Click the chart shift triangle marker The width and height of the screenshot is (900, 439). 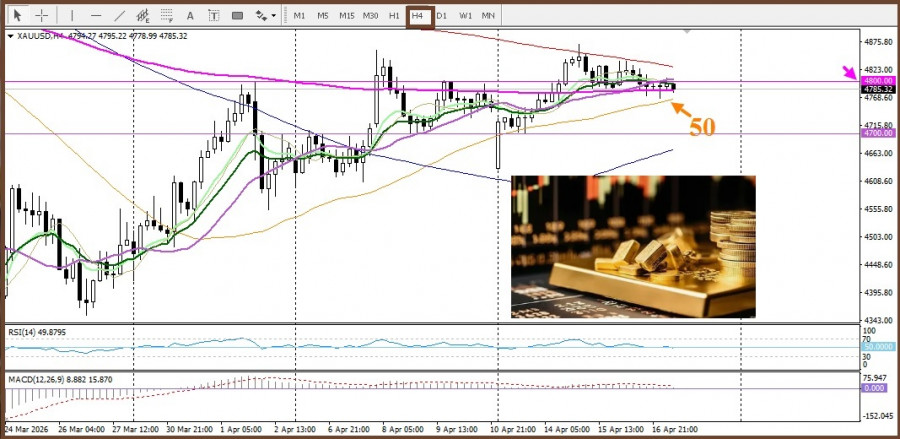687,32
